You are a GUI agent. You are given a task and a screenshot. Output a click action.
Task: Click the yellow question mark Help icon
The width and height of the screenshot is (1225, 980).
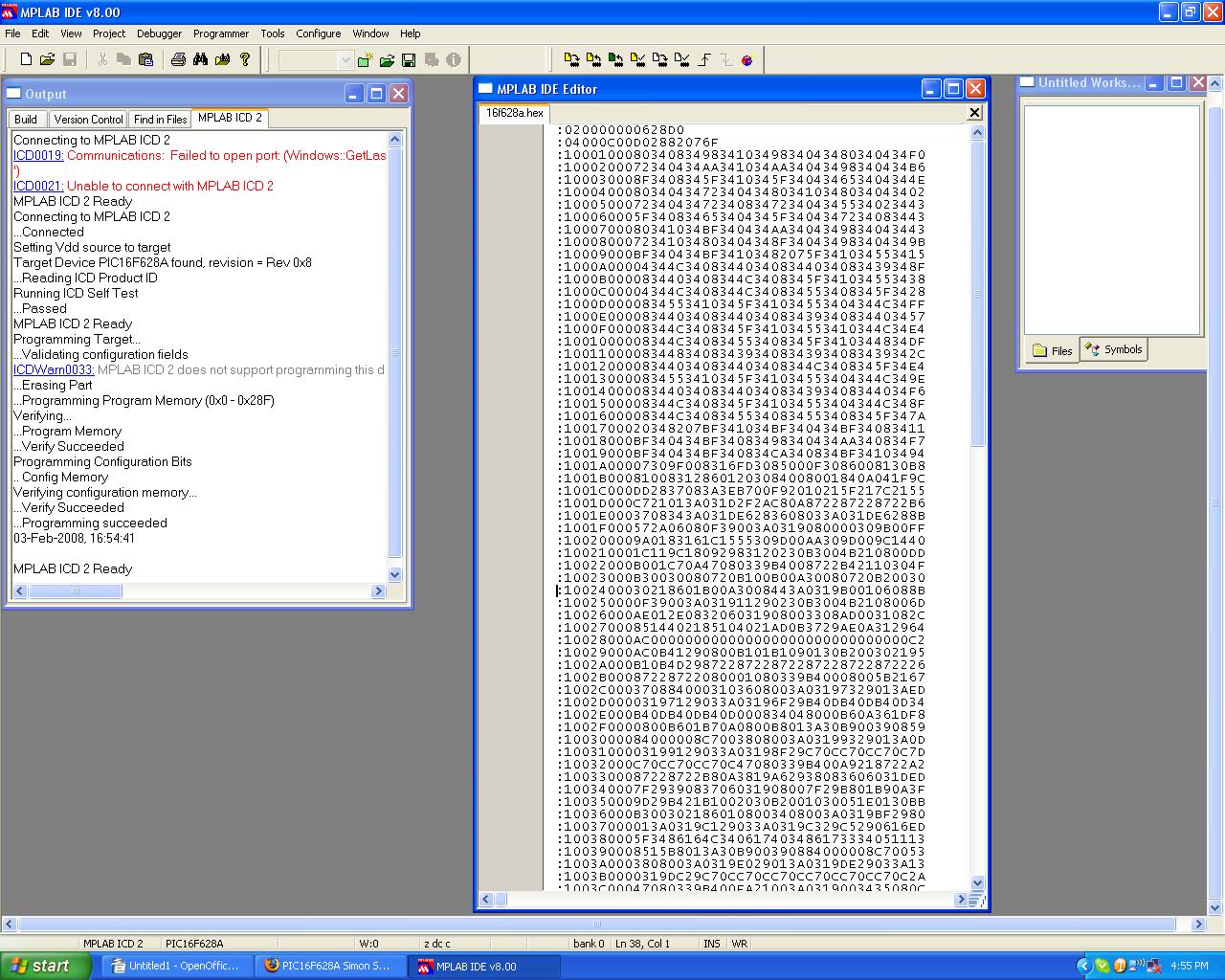[245, 59]
